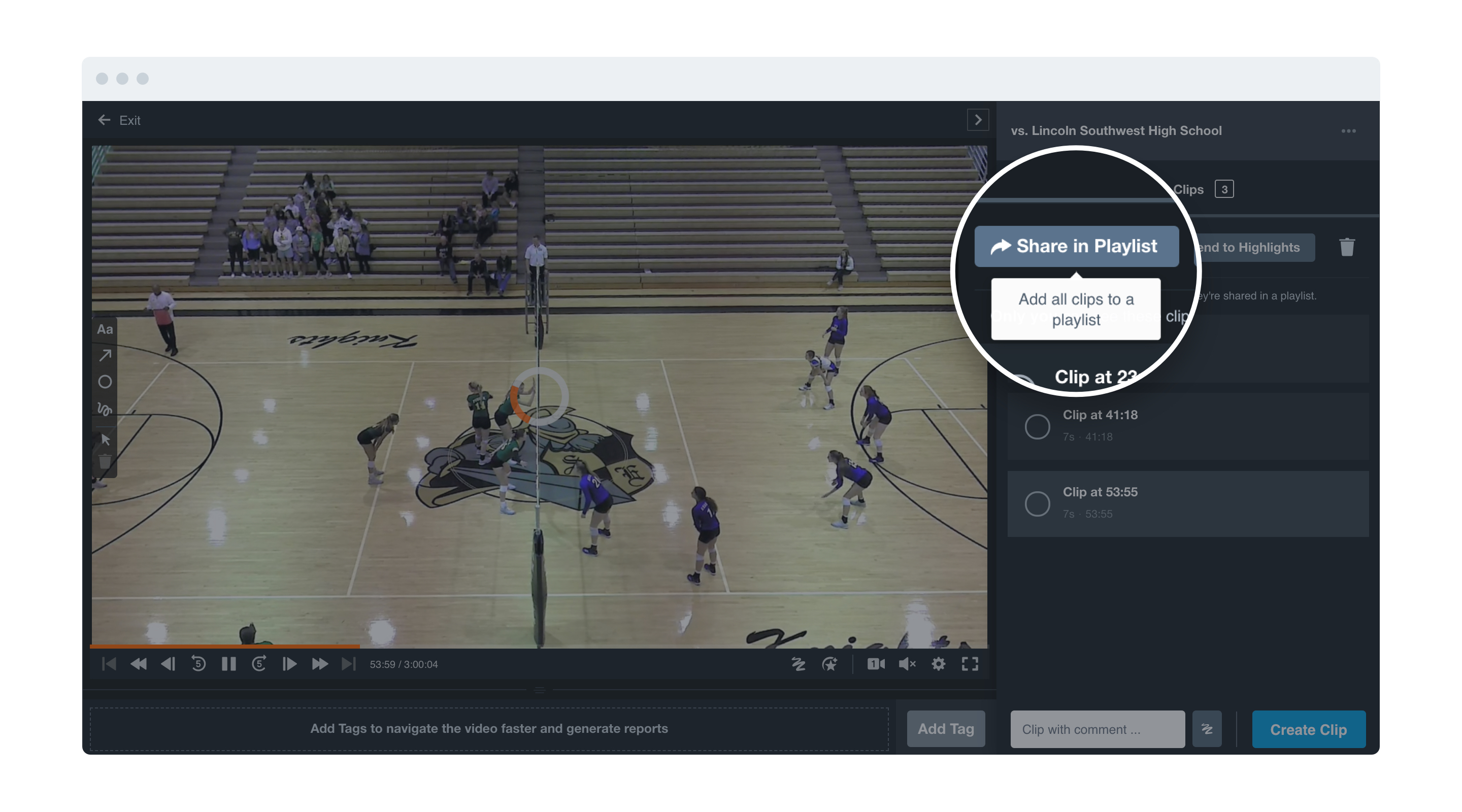This screenshot has height=812, width=1462.
Task: Enter fullscreen mode
Action: tap(970, 664)
